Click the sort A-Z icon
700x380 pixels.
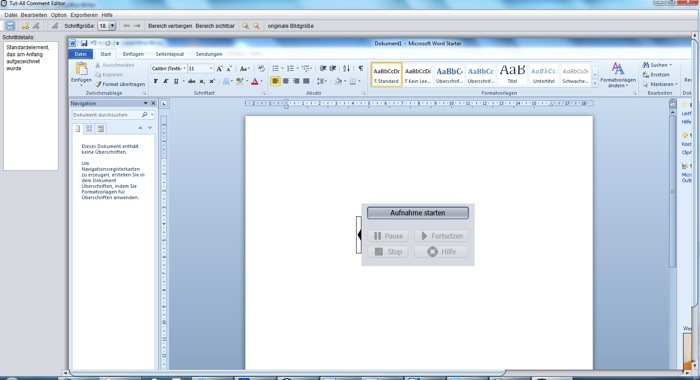346,68
